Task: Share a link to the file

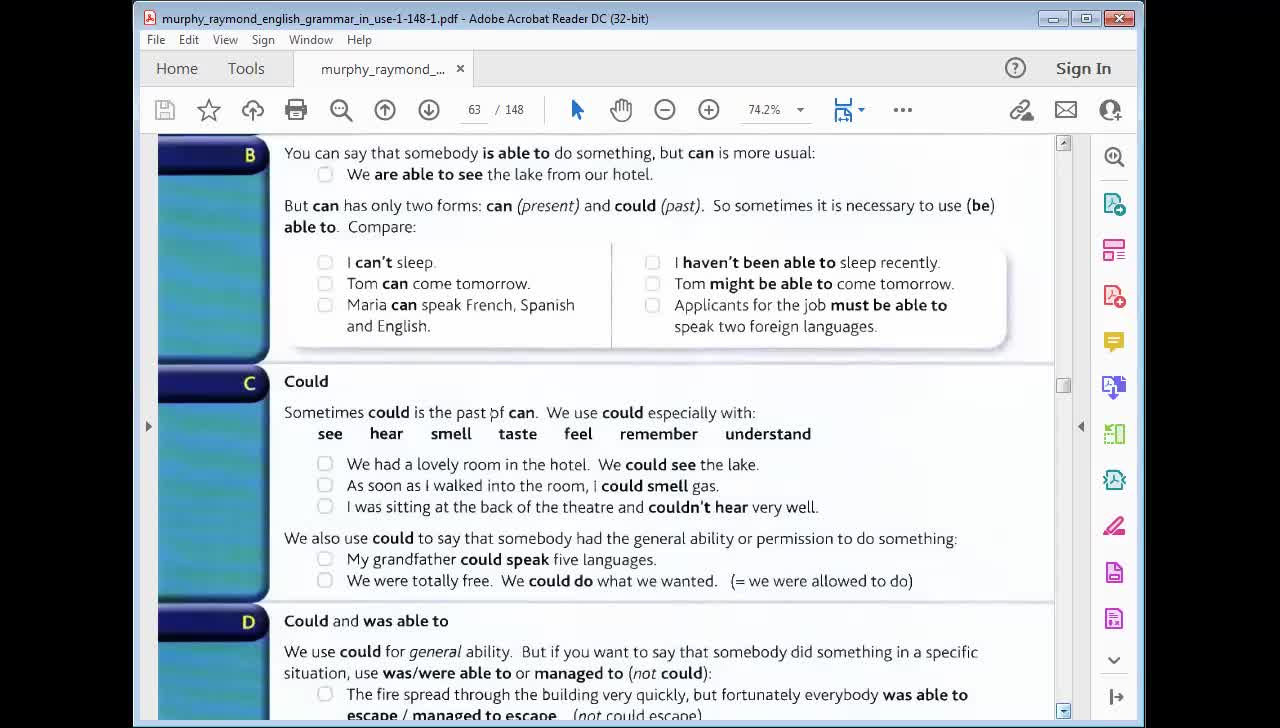Action: pos(1021,110)
